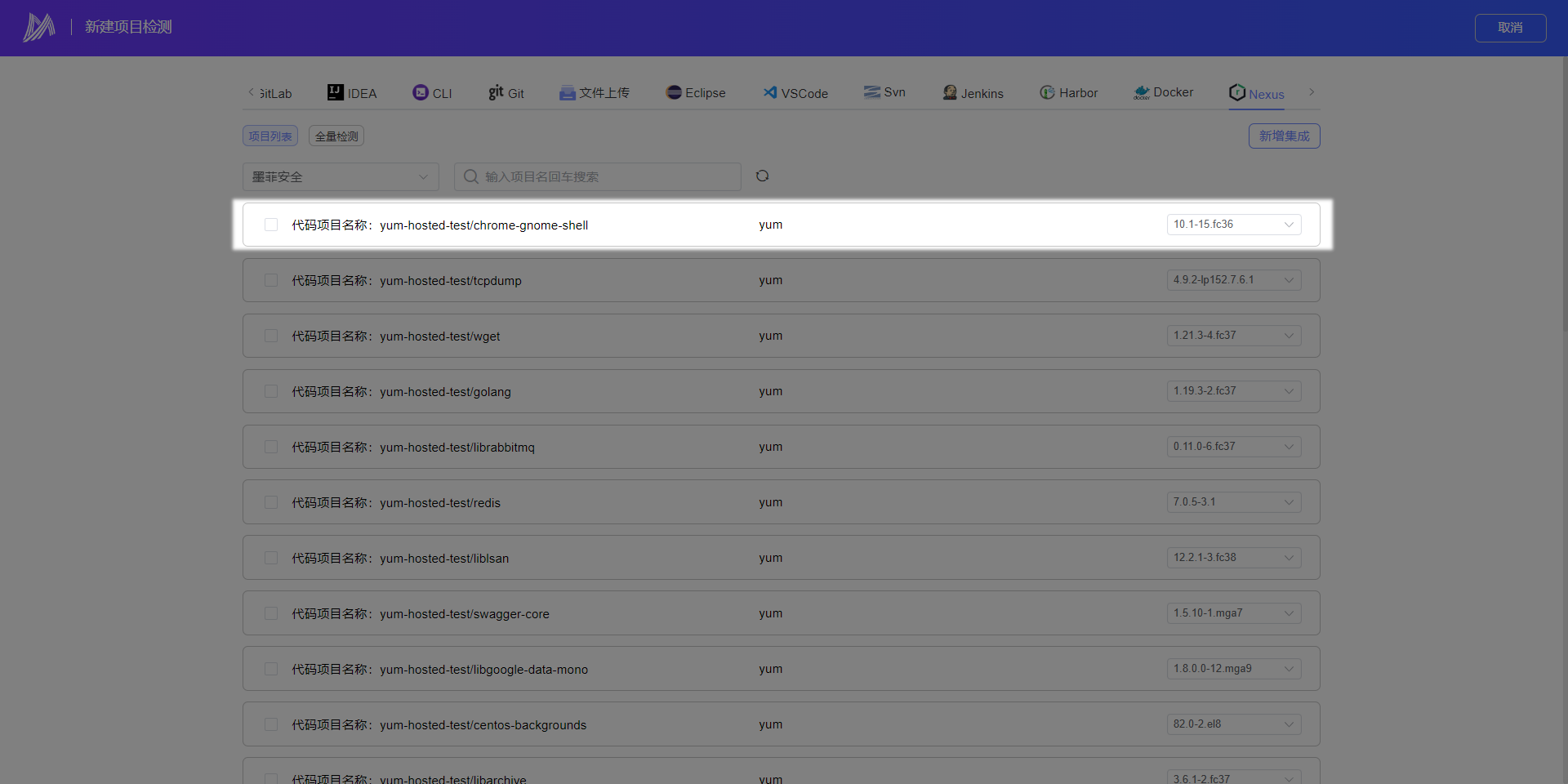Image resolution: width=1568 pixels, height=784 pixels.
Task: Select the CLI integration icon
Action: [421, 92]
